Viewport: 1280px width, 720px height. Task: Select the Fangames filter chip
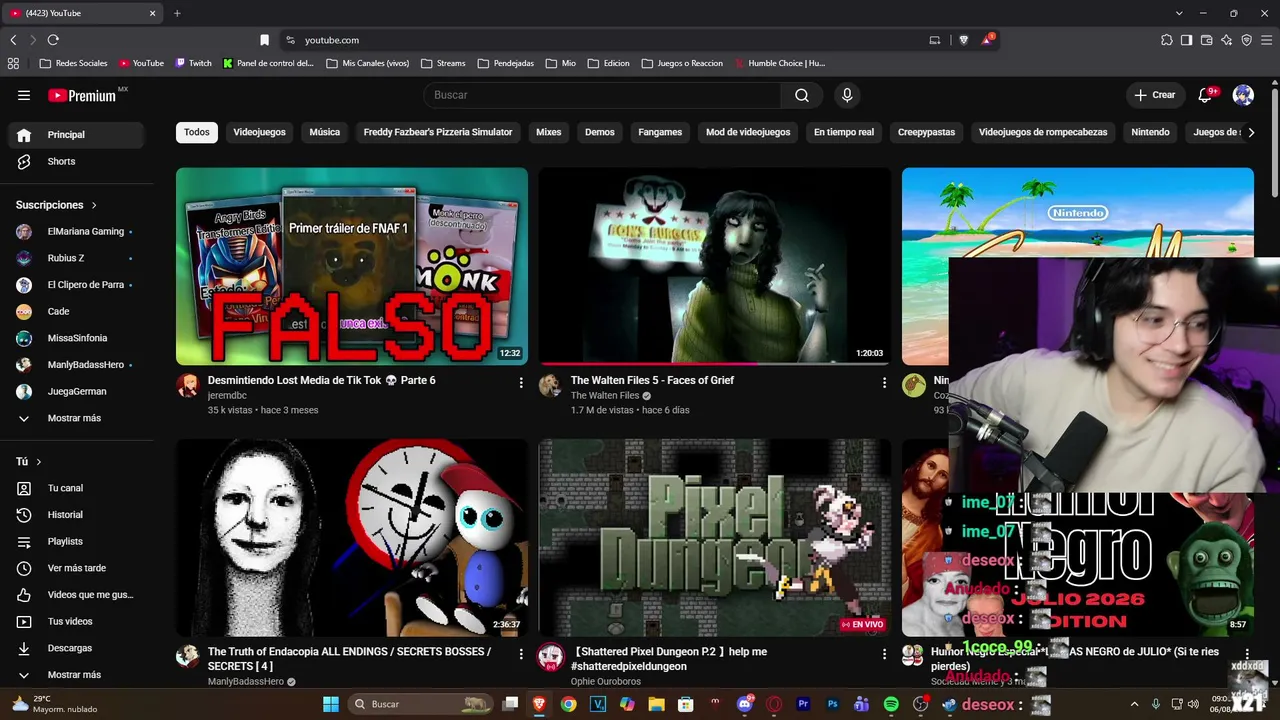[660, 132]
